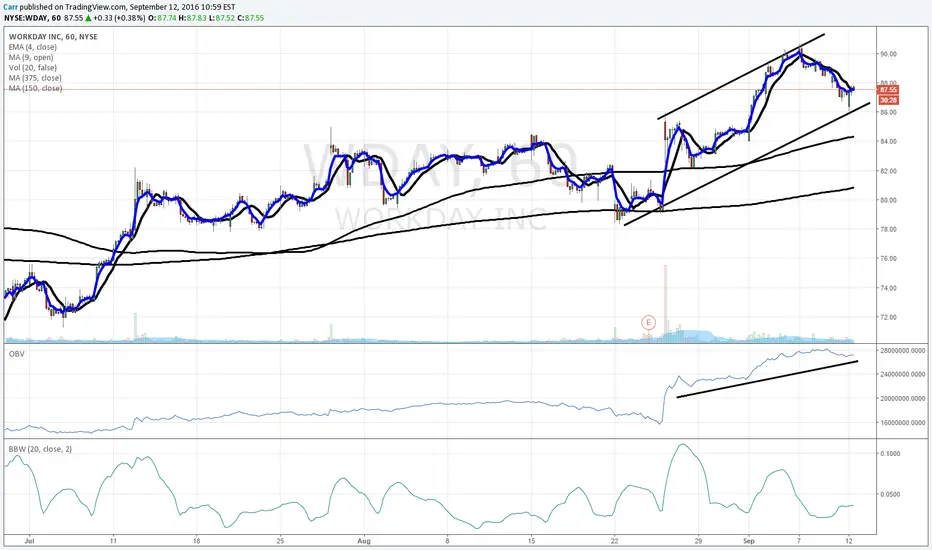Image resolution: width=932 pixels, height=550 pixels.
Task: Select the MA (150, close) indicator label
Action: [x=35, y=89]
